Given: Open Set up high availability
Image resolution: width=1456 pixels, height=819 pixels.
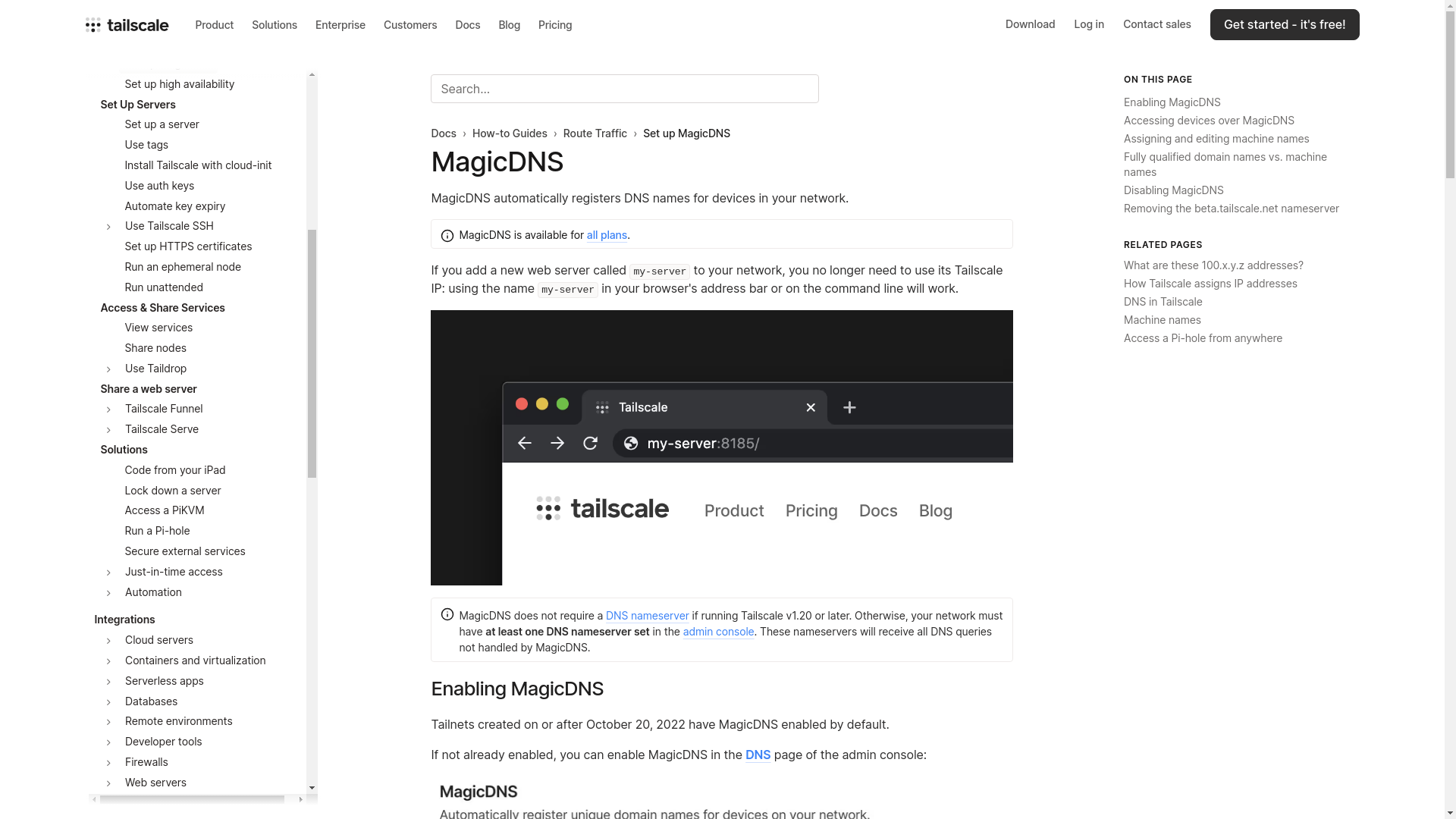Looking at the screenshot, I should tap(180, 84).
